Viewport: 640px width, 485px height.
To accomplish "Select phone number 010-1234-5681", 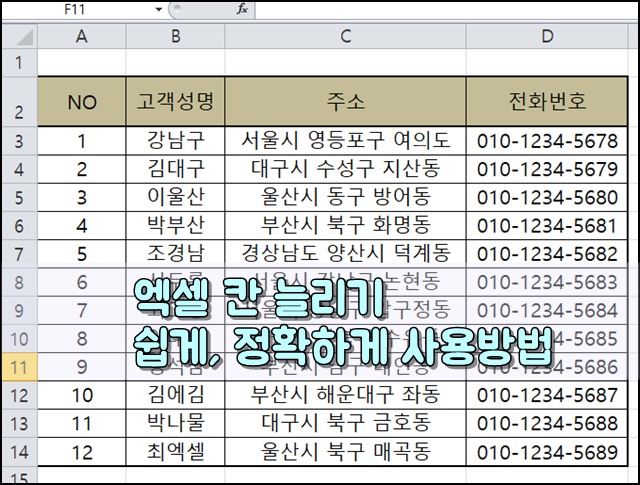I will (547, 226).
